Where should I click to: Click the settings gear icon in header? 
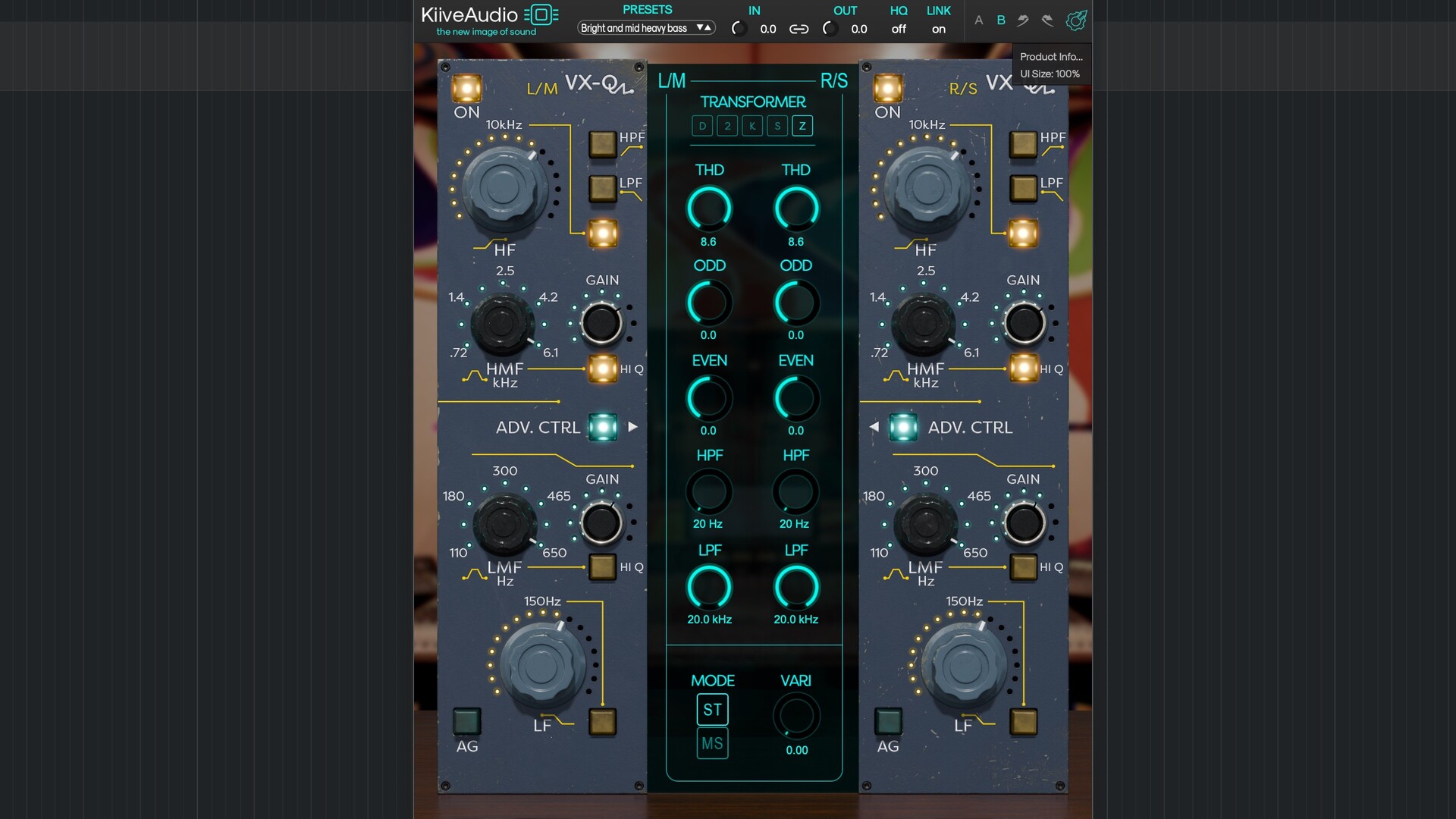pos(1075,20)
